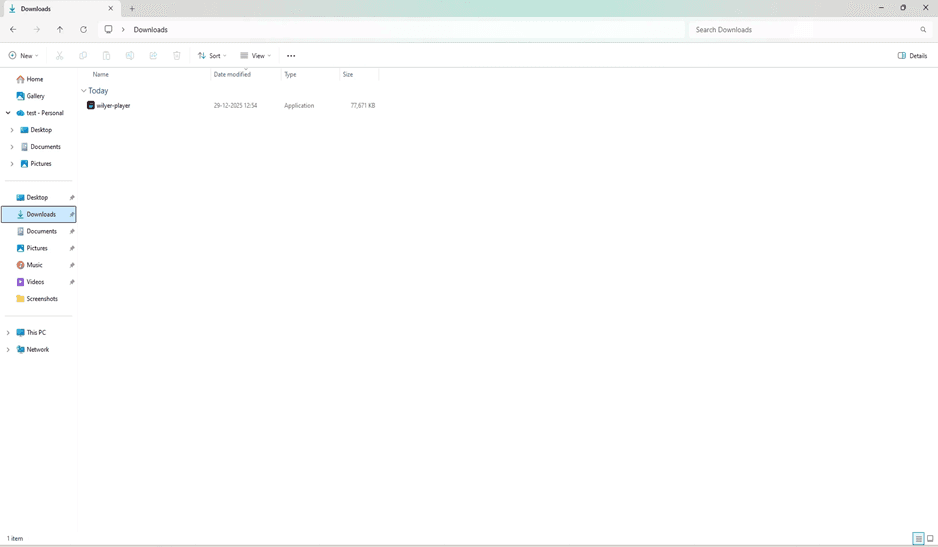Switch to large thumbnails view icon
The height and width of the screenshot is (547, 938).
point(930,539)
